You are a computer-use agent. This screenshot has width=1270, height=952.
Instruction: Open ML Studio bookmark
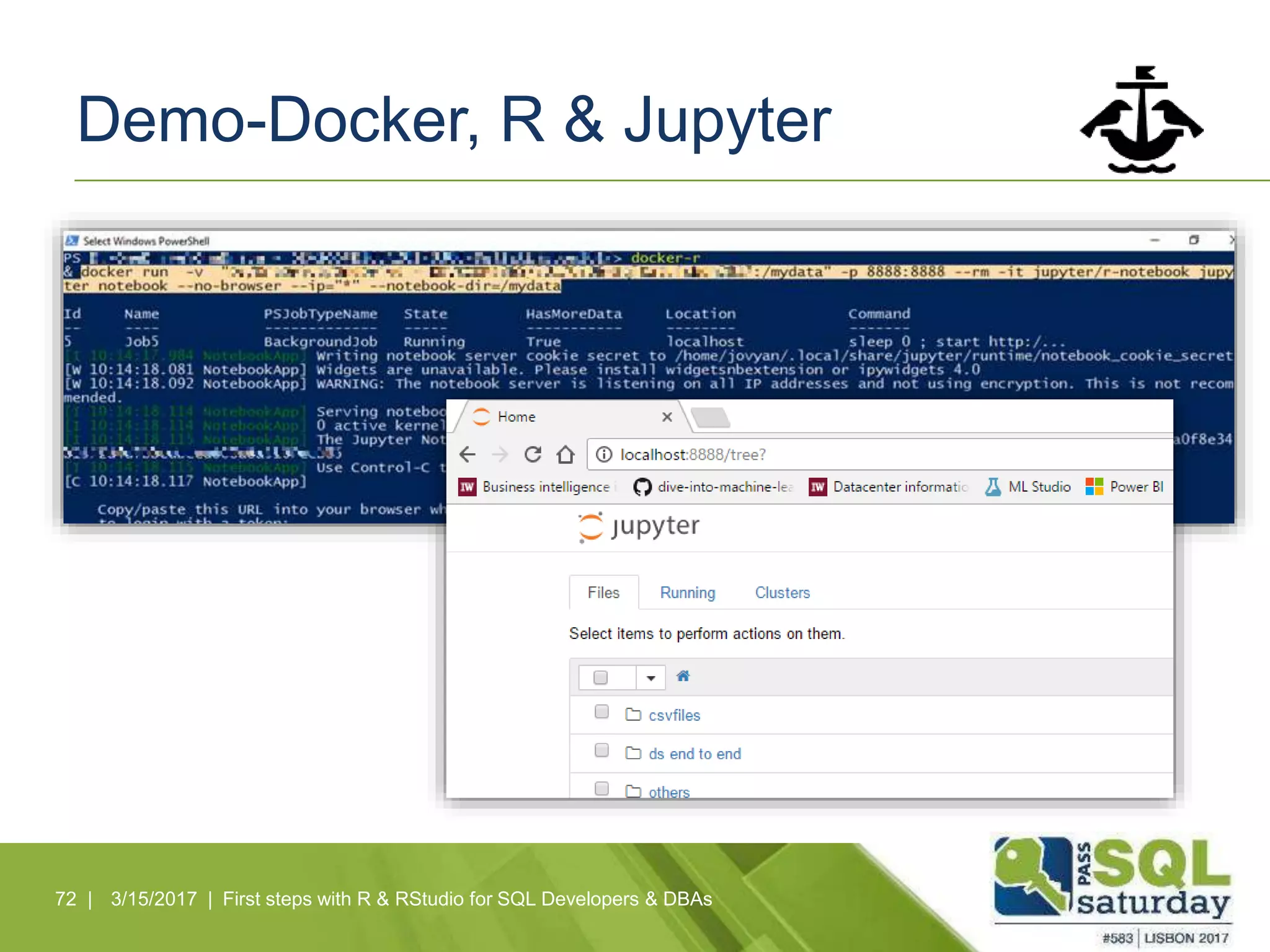(1028, 487)
